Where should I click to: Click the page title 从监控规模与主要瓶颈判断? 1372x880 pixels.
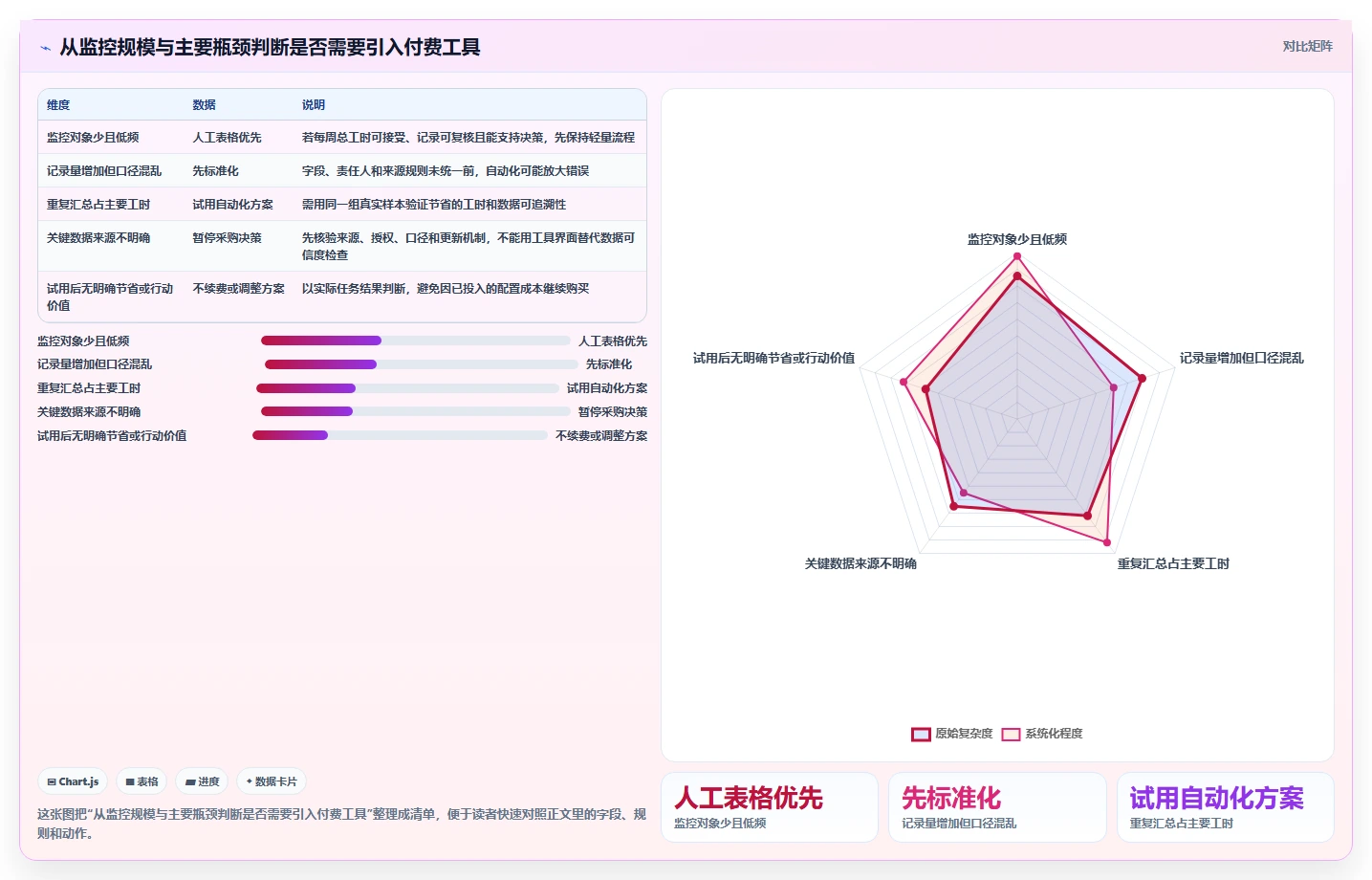271,47
